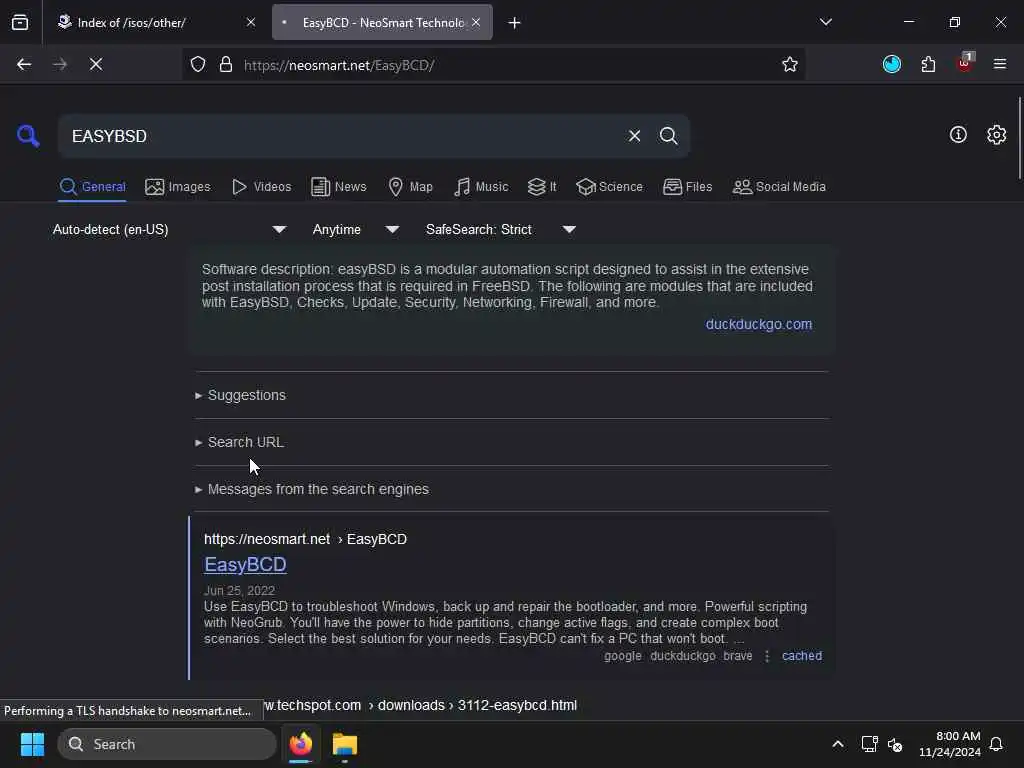This screenshot has width=1024, height=768.
Task: Open Firefox from the taskbar
Action: pyautogui.click(x=300, y=744)
